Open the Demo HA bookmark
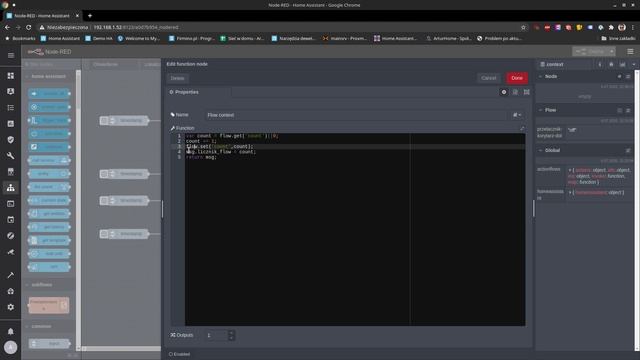The height and width of the screenshot is (360, 640). click(98, 38)
